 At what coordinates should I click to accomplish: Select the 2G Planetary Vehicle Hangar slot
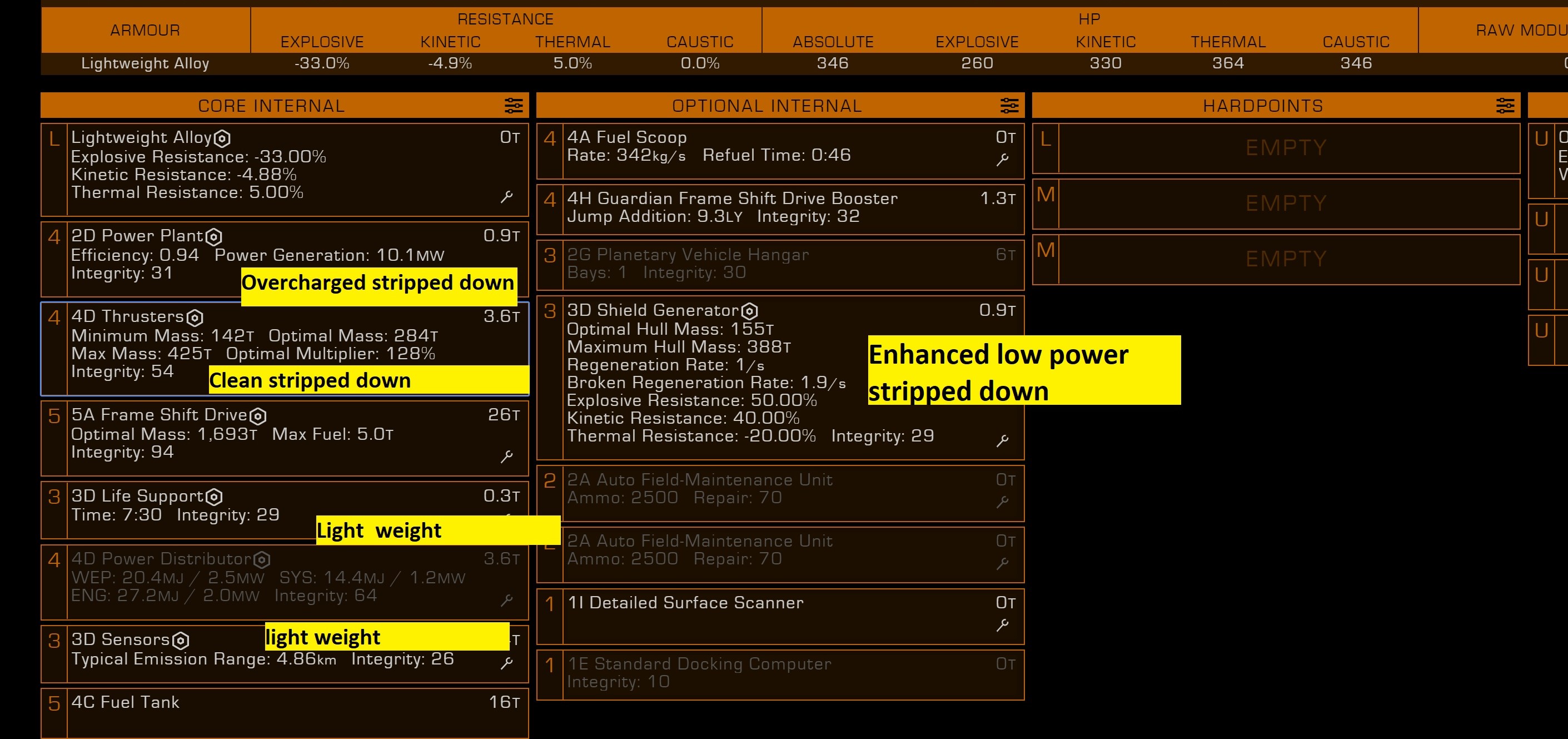(780, 265)
